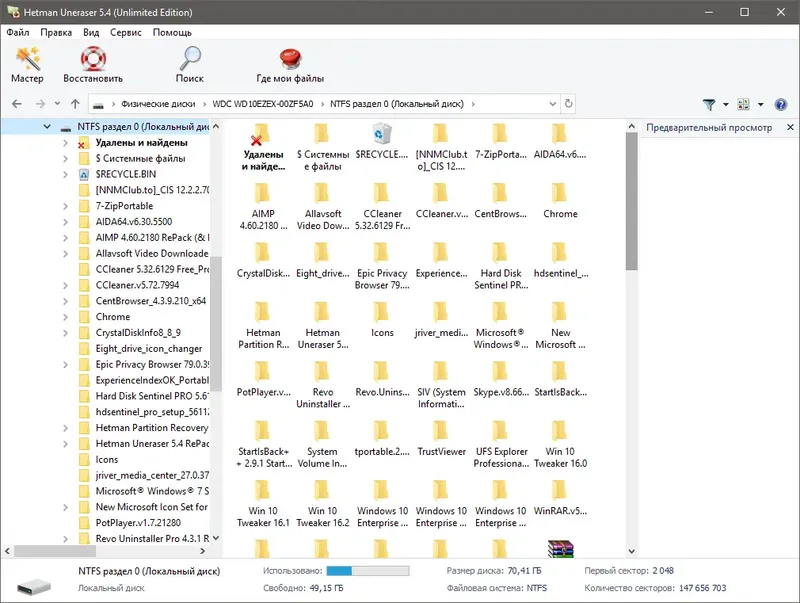Click the tree scroll-right arrow

(x=203, y=551)
